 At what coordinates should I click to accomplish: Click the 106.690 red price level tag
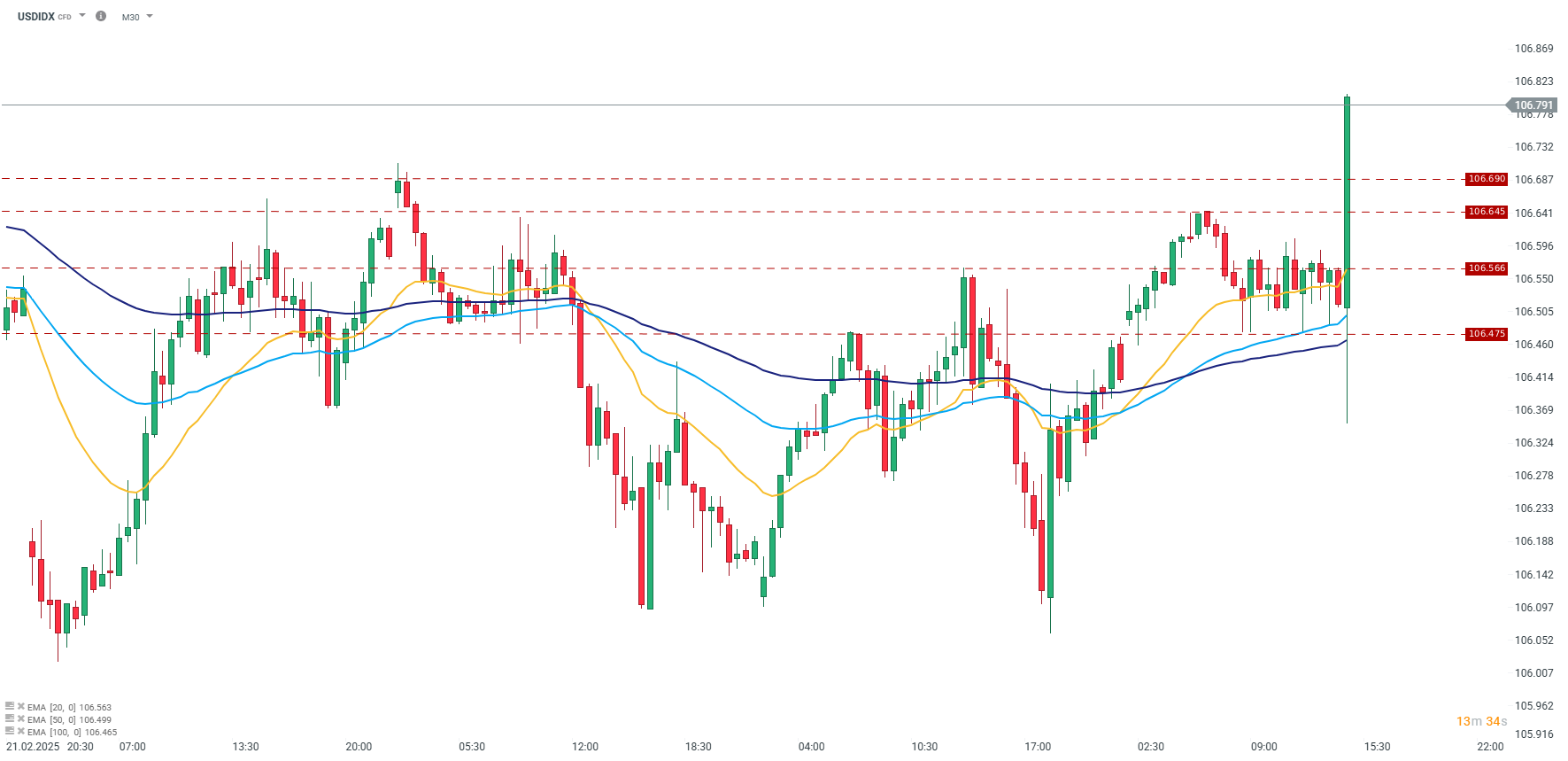pos(1487,179)
